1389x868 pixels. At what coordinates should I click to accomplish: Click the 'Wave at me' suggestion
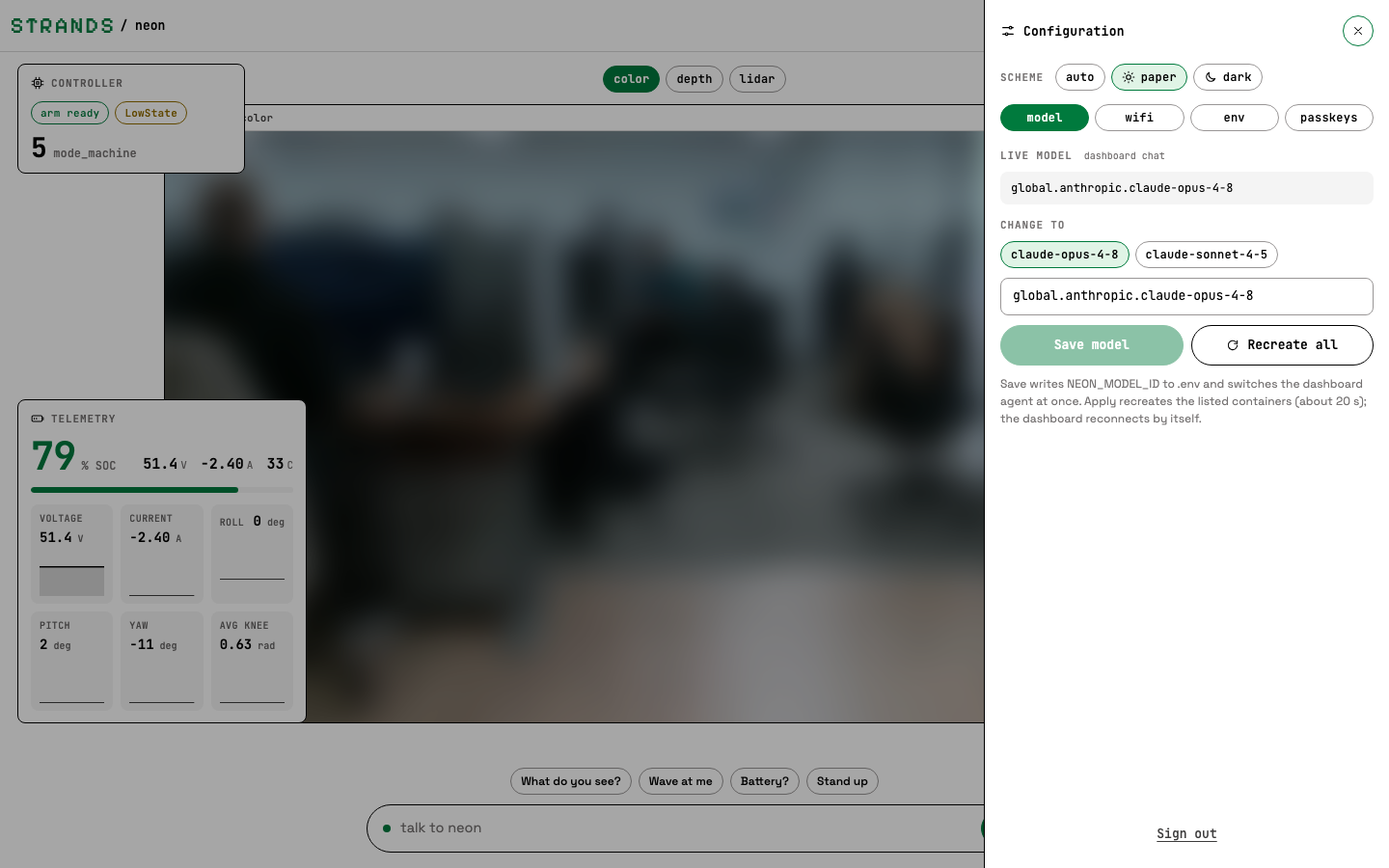[681, 781]
